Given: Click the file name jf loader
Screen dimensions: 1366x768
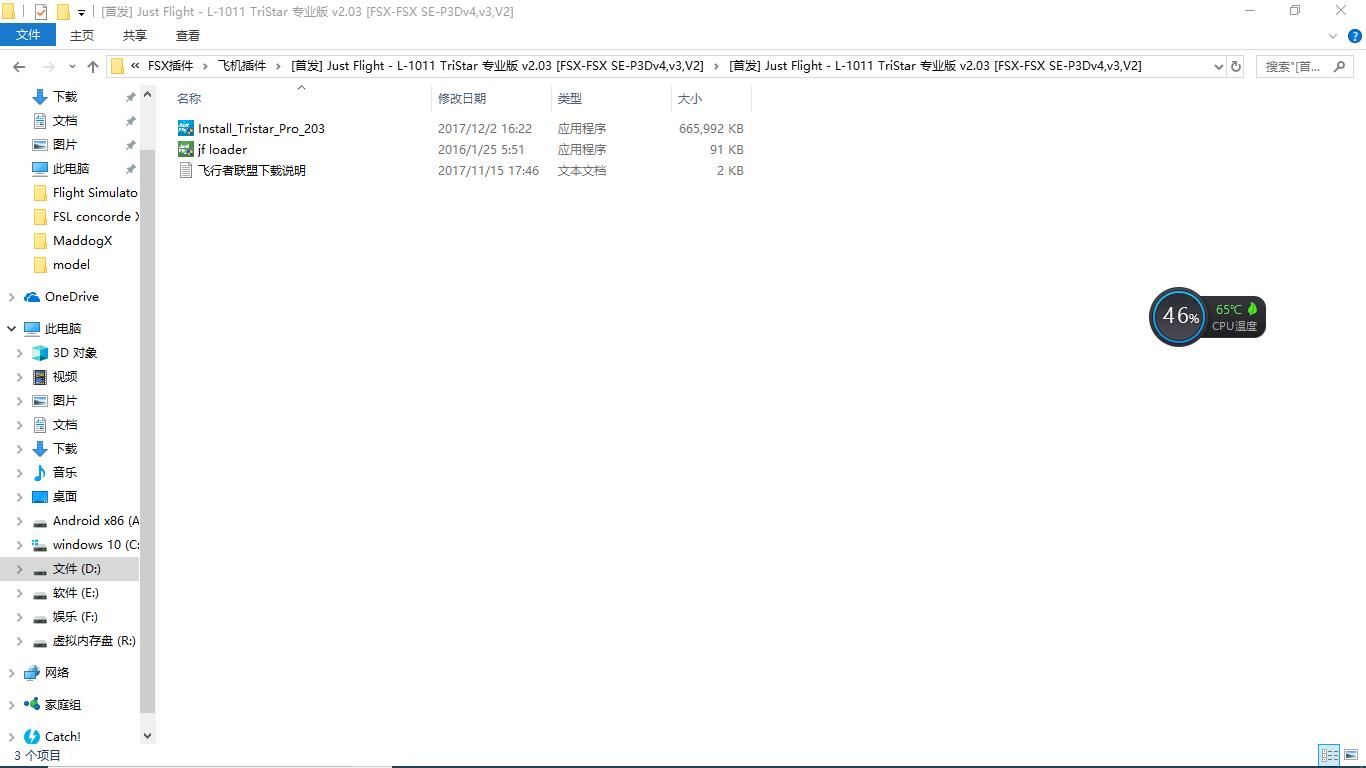Looking at the screenshot, I should tap(222, 149).
